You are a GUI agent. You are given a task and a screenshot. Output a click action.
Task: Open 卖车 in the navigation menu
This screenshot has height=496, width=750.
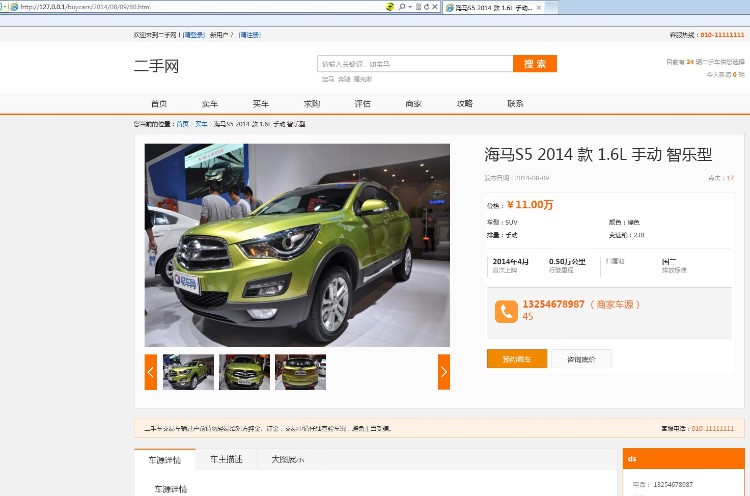click(210, 103)
